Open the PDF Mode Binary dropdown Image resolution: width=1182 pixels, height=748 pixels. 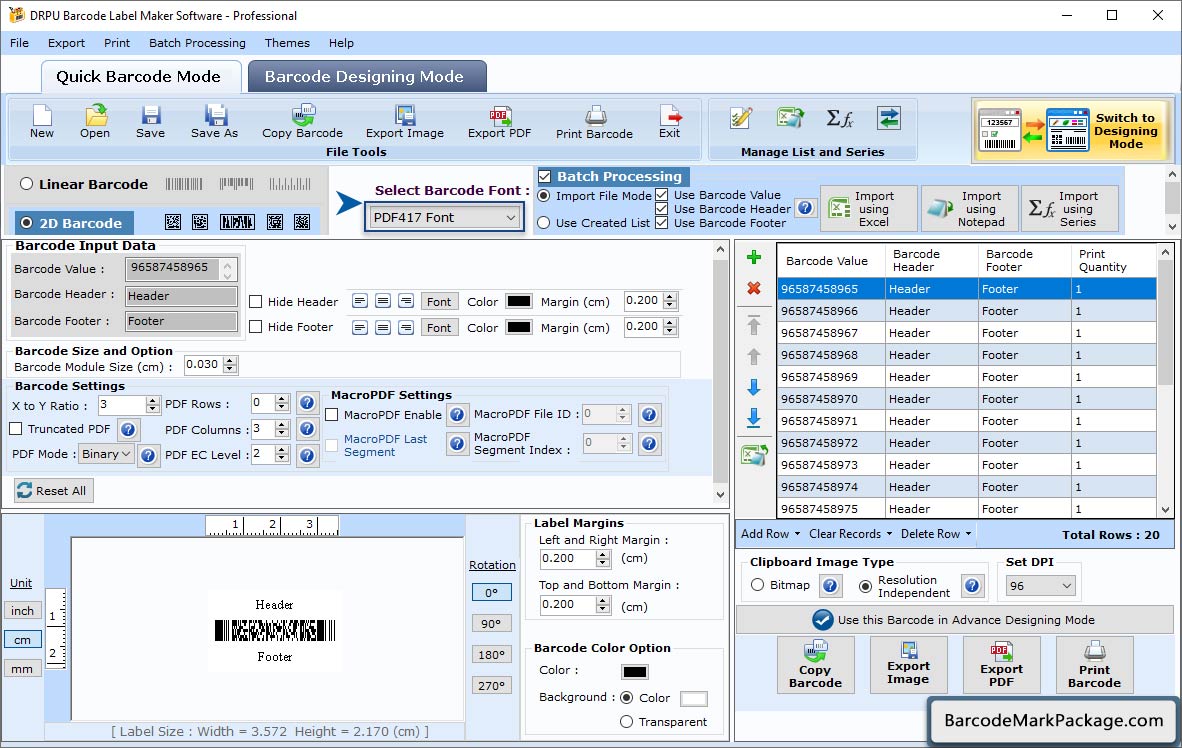pos(106,454)
